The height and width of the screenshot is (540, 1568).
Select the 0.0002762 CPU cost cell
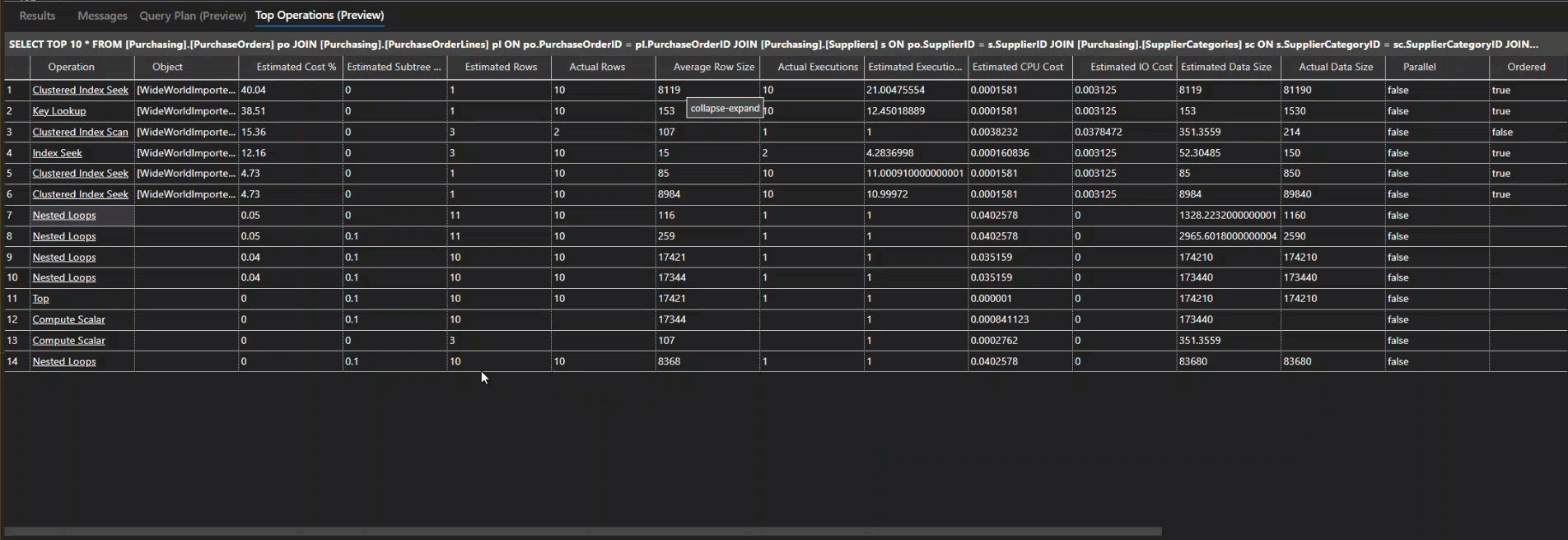pos(1020,341)
